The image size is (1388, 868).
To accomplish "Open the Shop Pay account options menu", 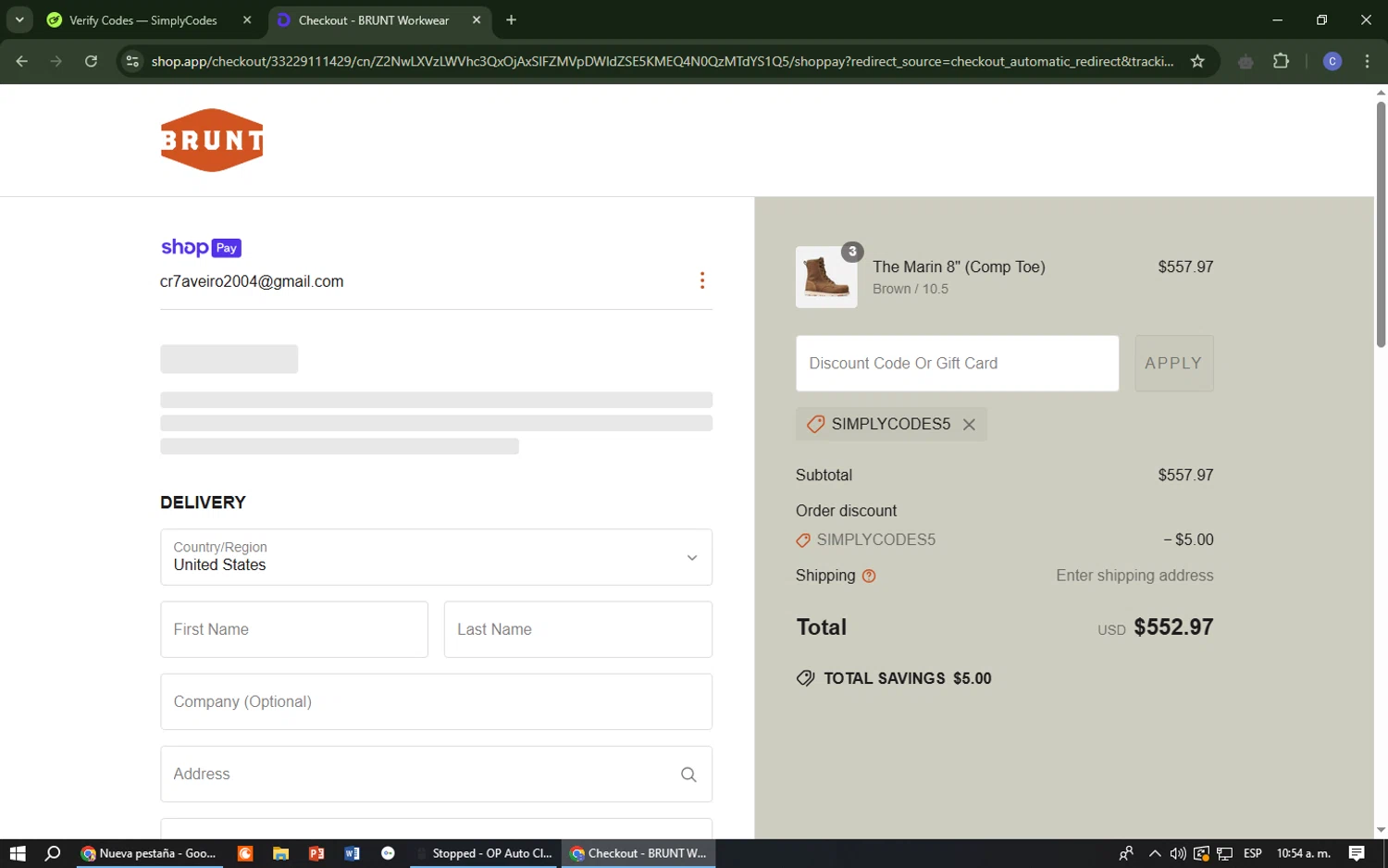I will click(x=702, y=280).
